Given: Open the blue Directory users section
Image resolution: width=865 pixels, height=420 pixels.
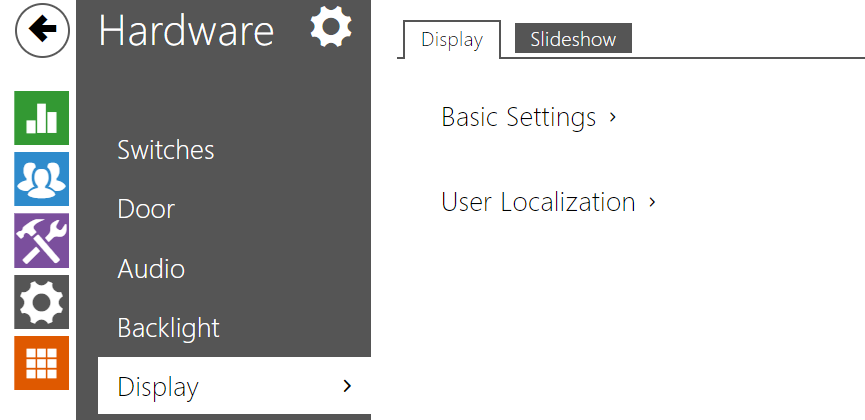Looking at the screenshot, I should coord(41,179).
